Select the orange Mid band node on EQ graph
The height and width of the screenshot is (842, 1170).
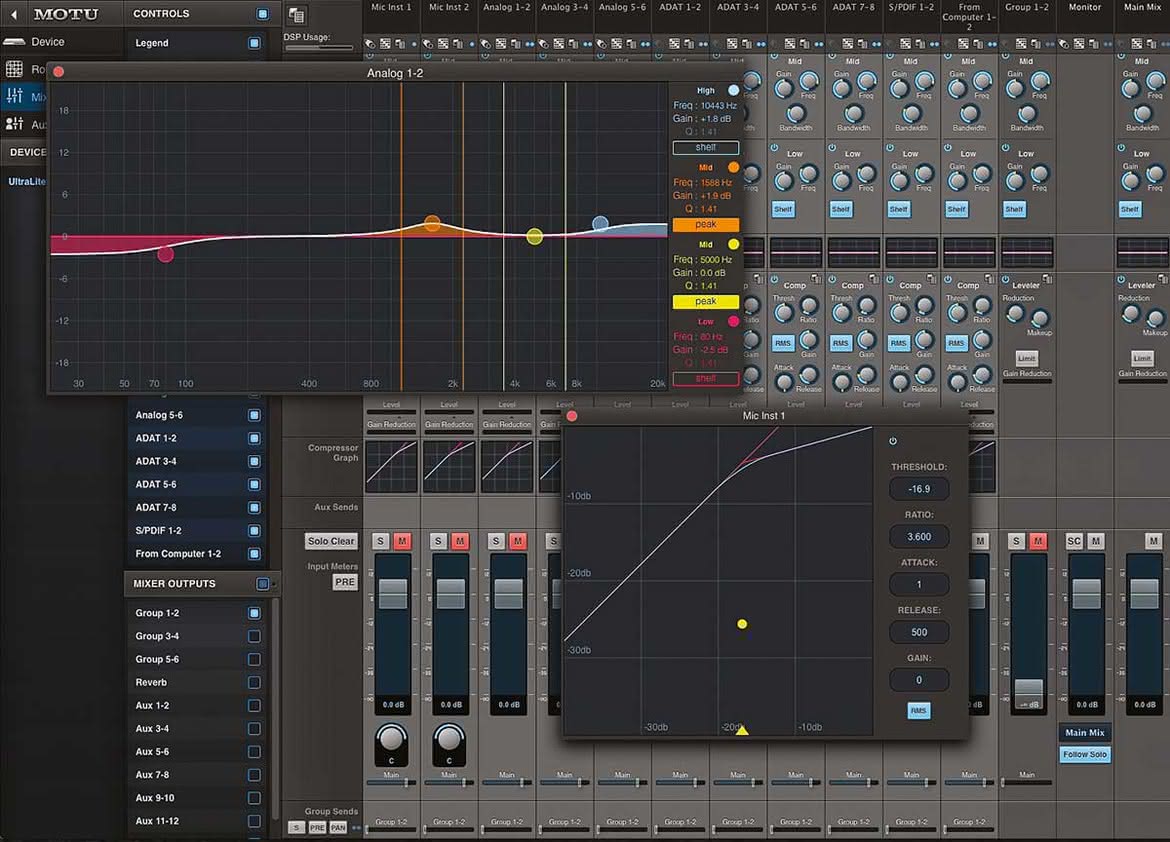[x=432, y=222]
